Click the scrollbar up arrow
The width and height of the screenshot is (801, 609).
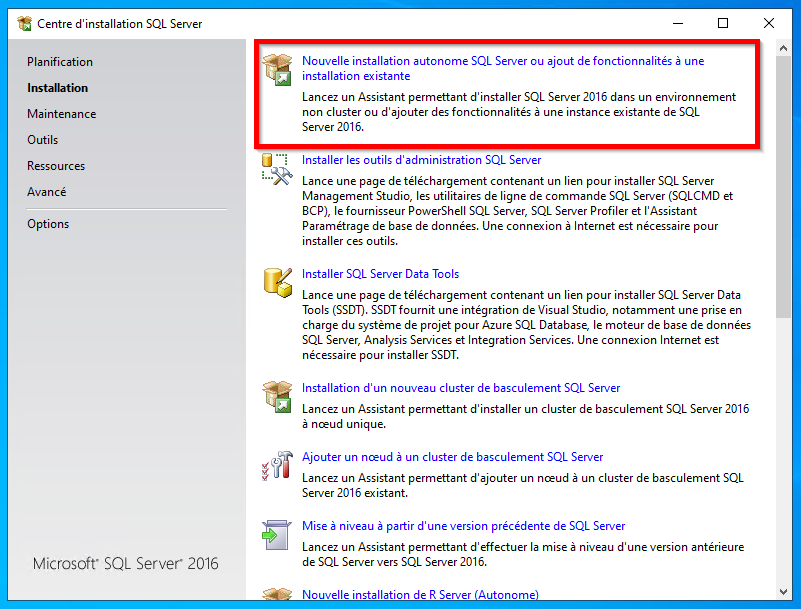pos(783,48)
